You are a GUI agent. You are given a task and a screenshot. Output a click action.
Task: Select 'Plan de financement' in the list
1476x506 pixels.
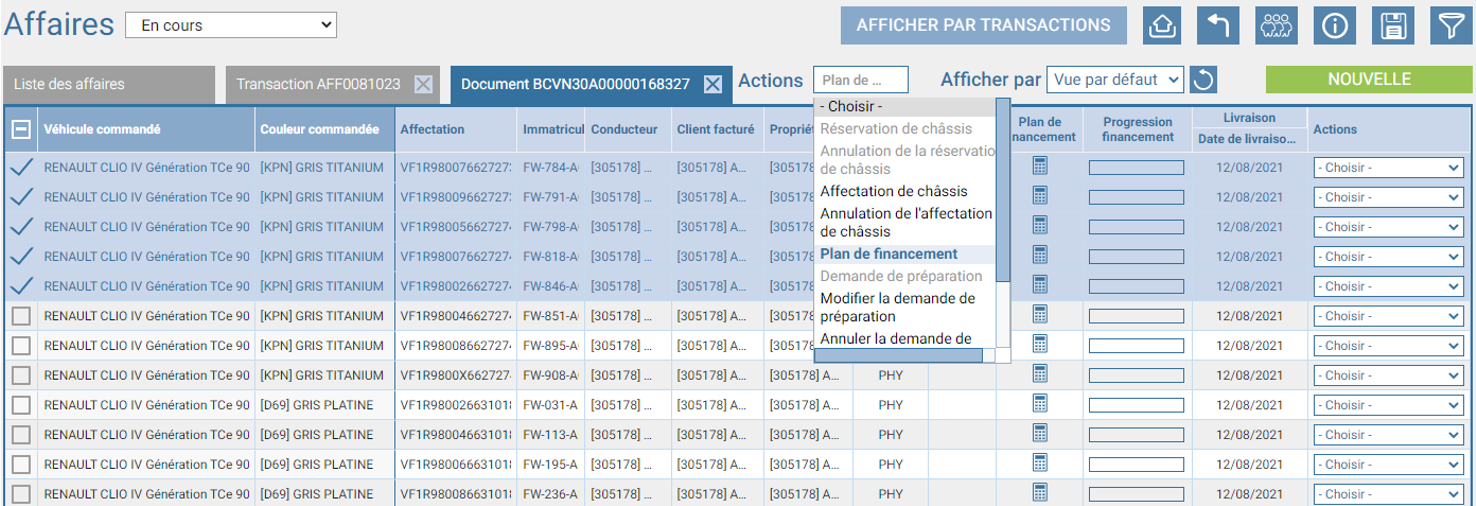[905, 254]
